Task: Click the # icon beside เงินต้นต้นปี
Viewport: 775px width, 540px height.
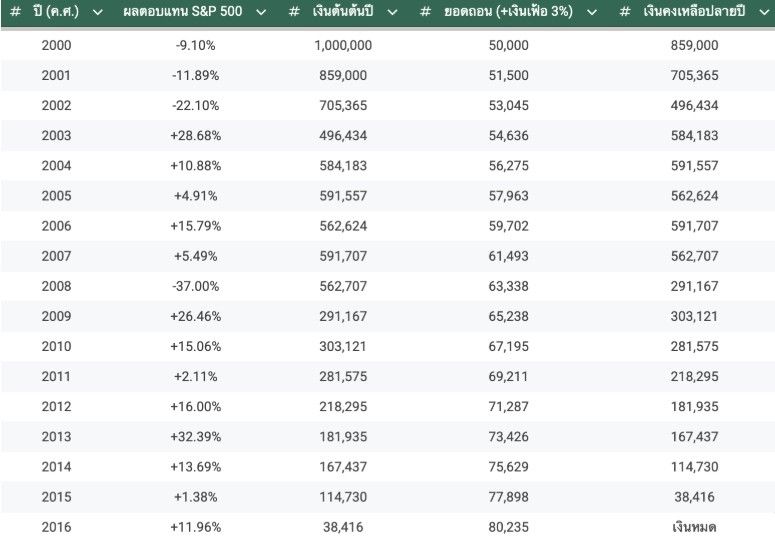Action: point(294,12)
